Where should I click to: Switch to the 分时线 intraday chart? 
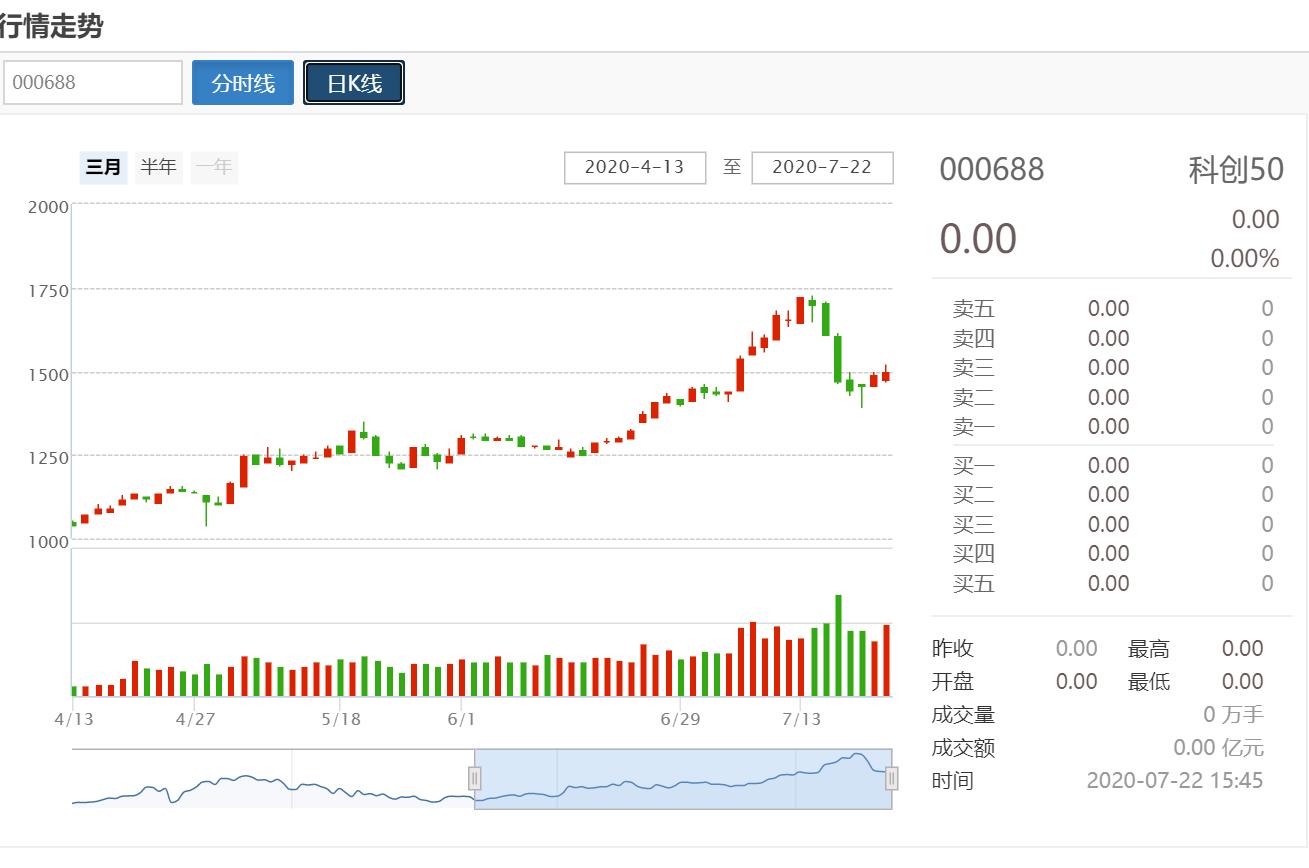pos(243,83)
